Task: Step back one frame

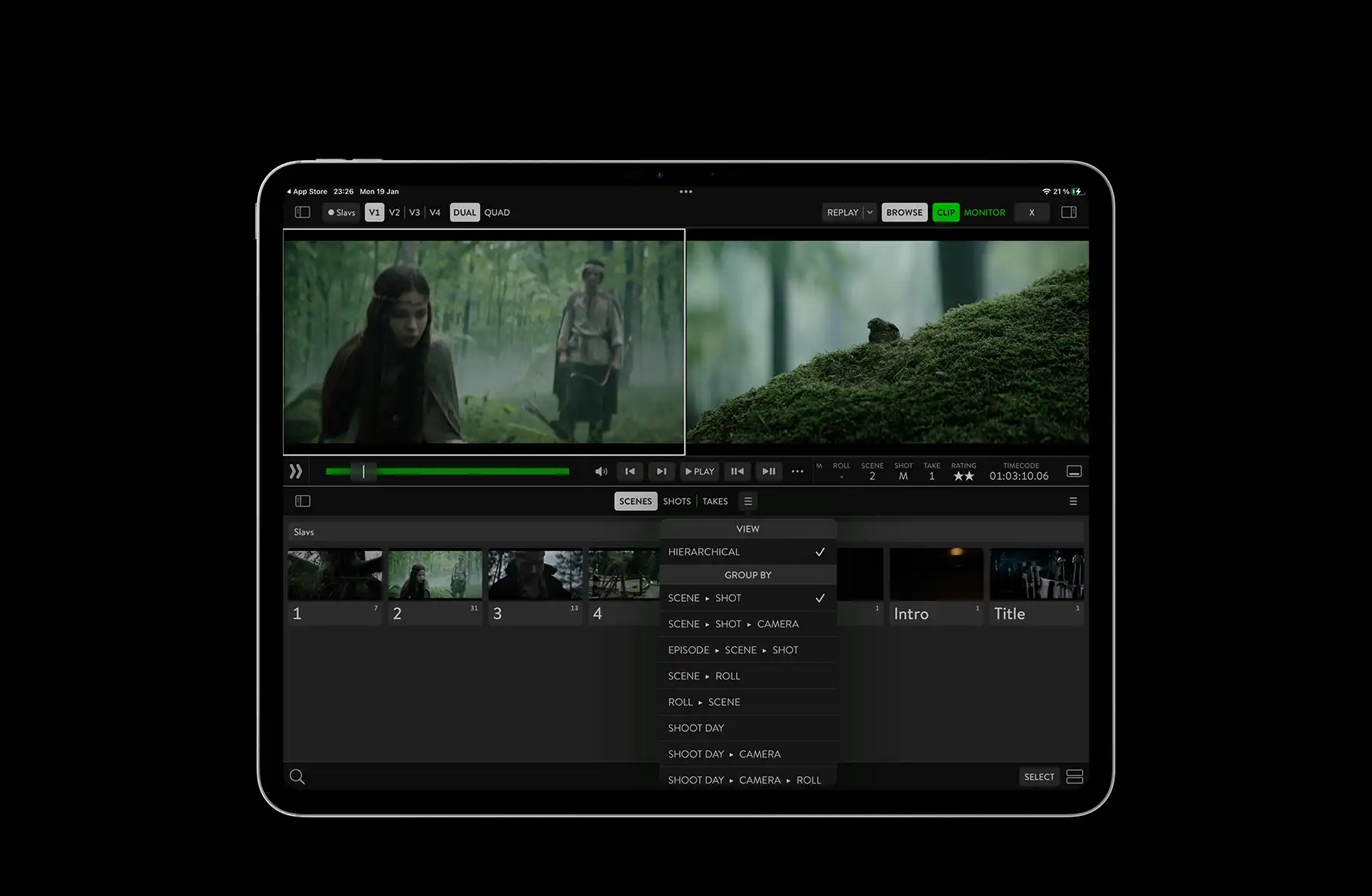Action: 738,471
